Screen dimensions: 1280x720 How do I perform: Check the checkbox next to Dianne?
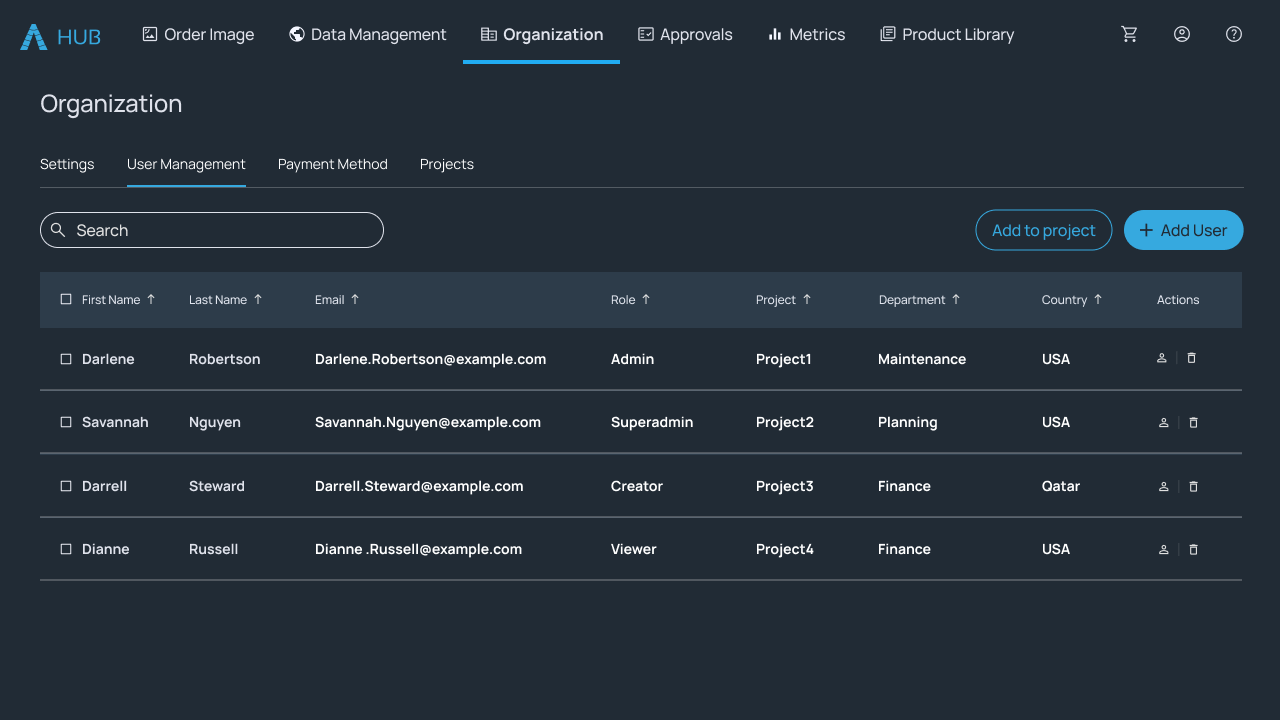coord(66,548)
